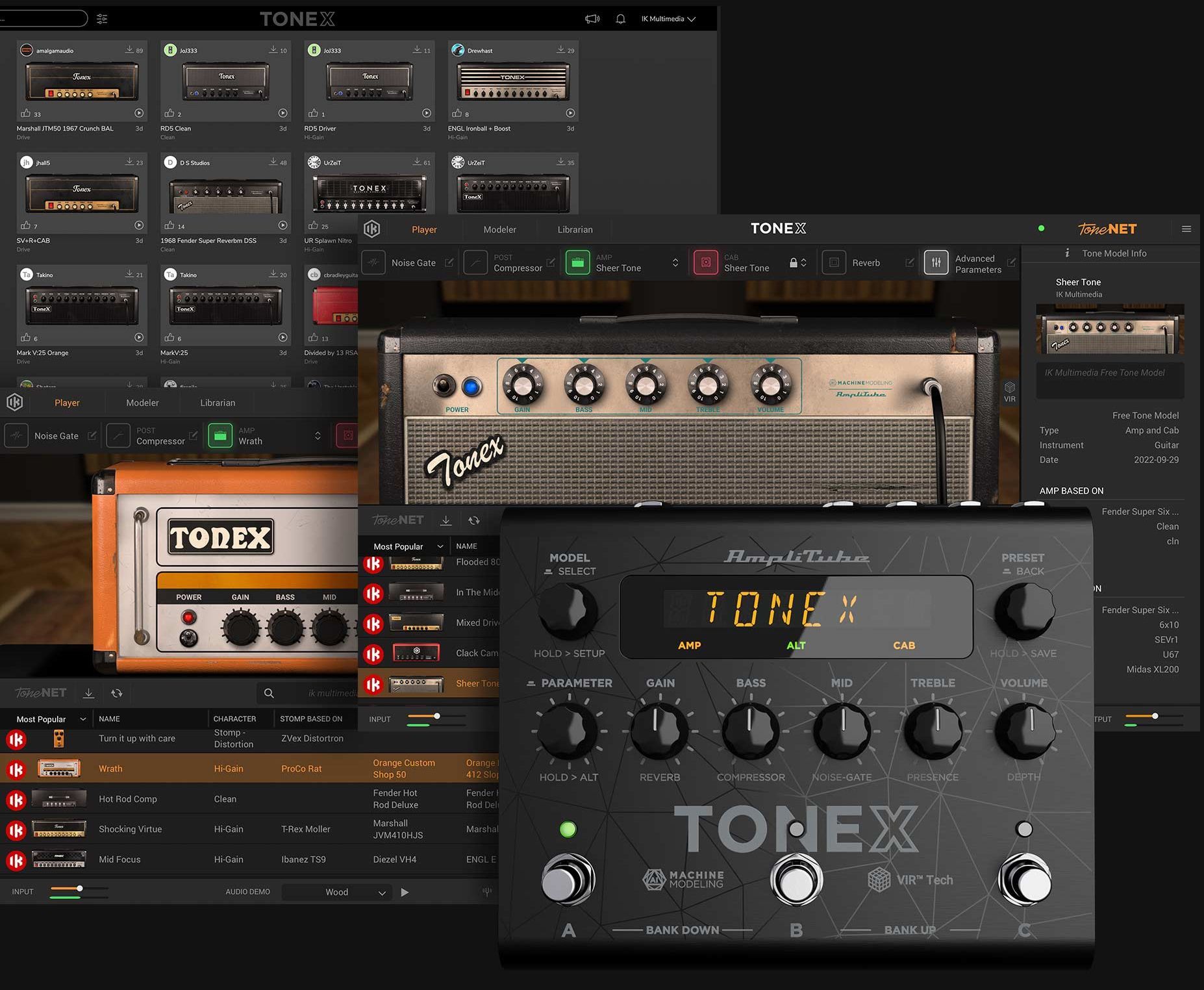Click the search magnifier in ToneNET bar
The image size is (1204, 990).
(269, 693)
